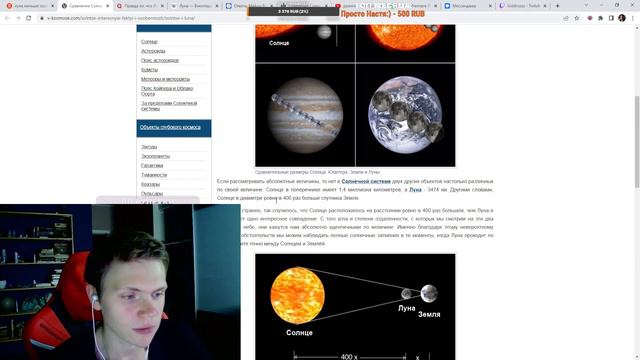This screenshot has height=360, width=640.
Task: Click the donation goal progress bar
Action: (x=293, y=11)
